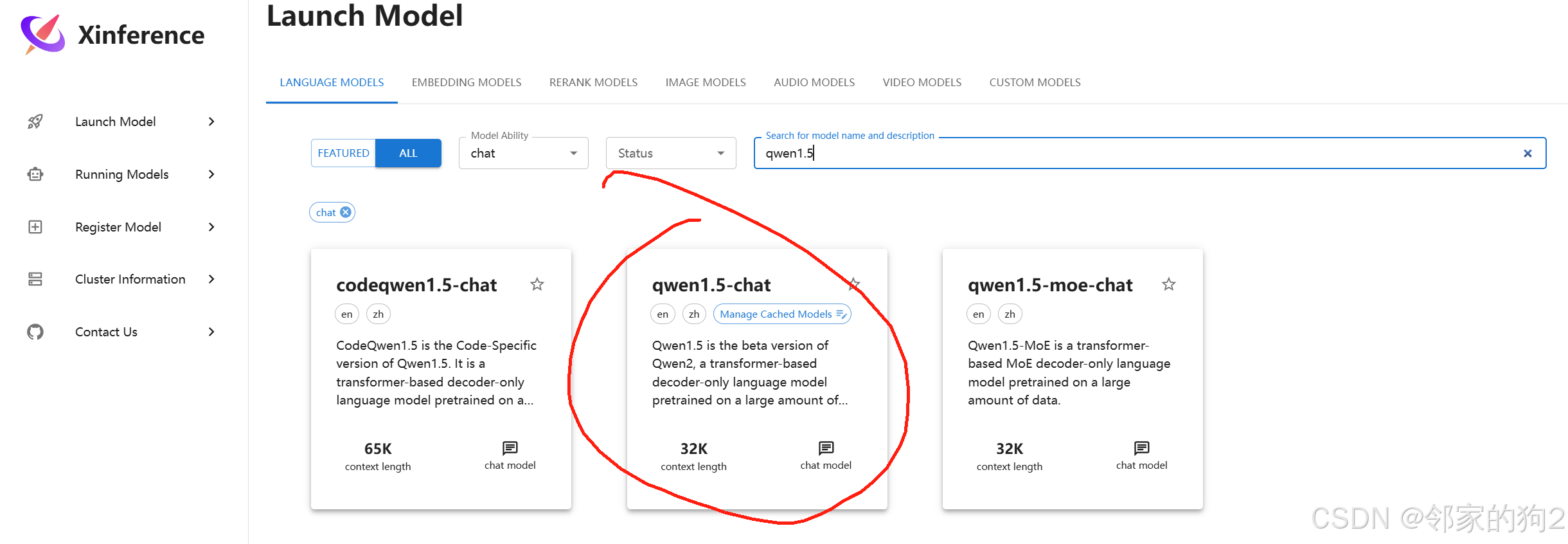Viewport: 1568px width, 544px height.
Task: Clear the search field with X
Action: (x=1528, y=153)
